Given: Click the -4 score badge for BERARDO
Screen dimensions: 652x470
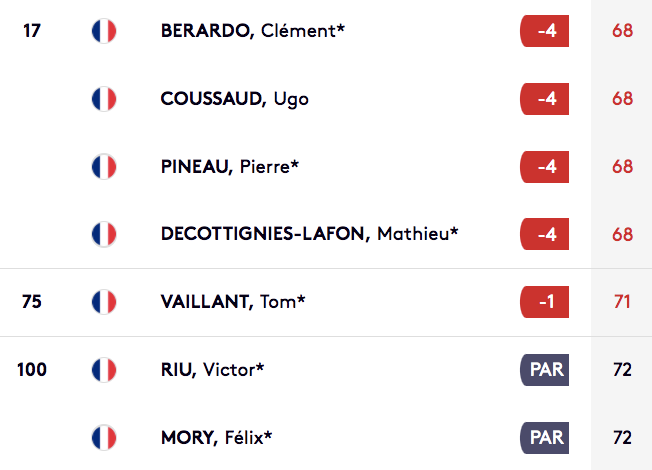Looking at the screenshot, I should [x=544, y=31].
